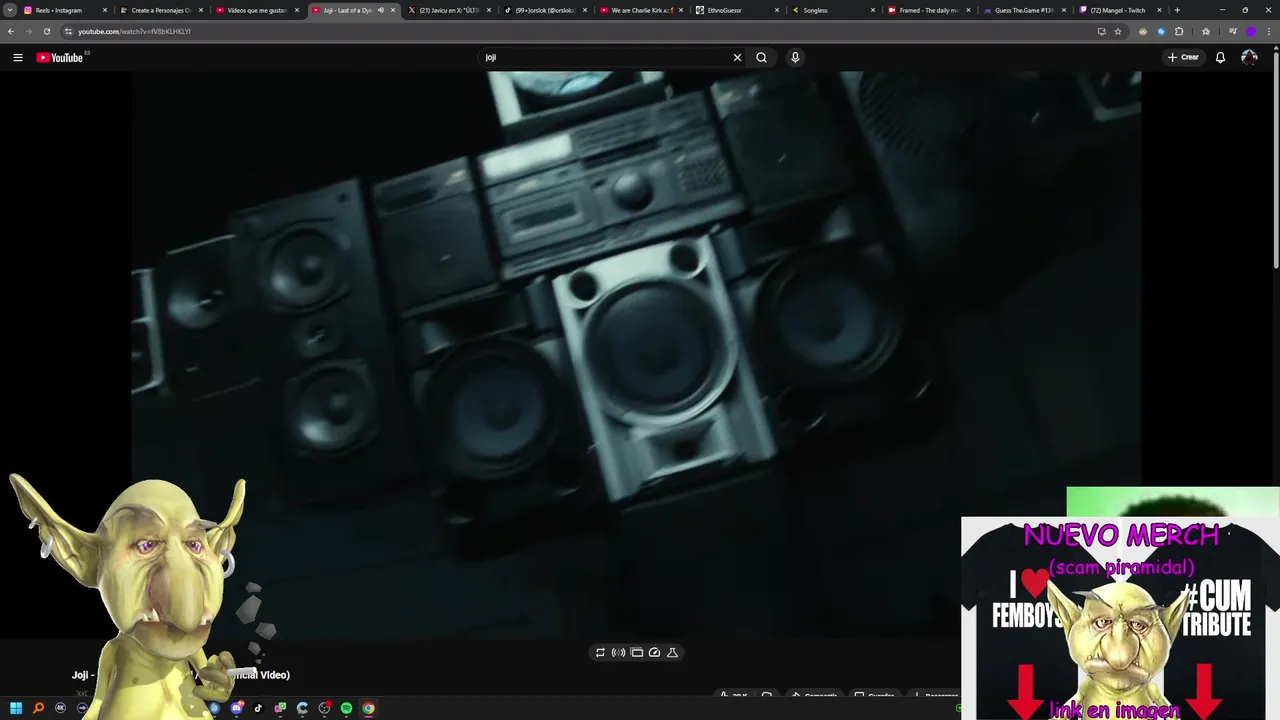Open the Chrome profile avatar
The width and height of the screenshot is (1280, 720).
(x=1250, y=31)
